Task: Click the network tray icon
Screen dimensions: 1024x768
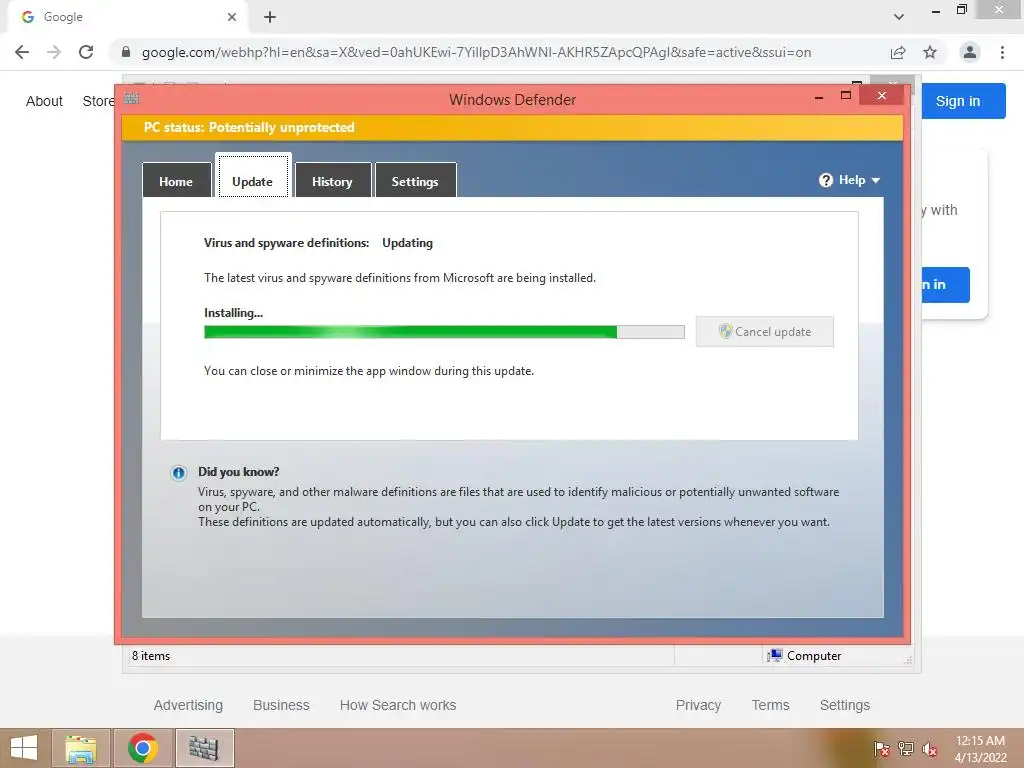Action: (906, 748)
